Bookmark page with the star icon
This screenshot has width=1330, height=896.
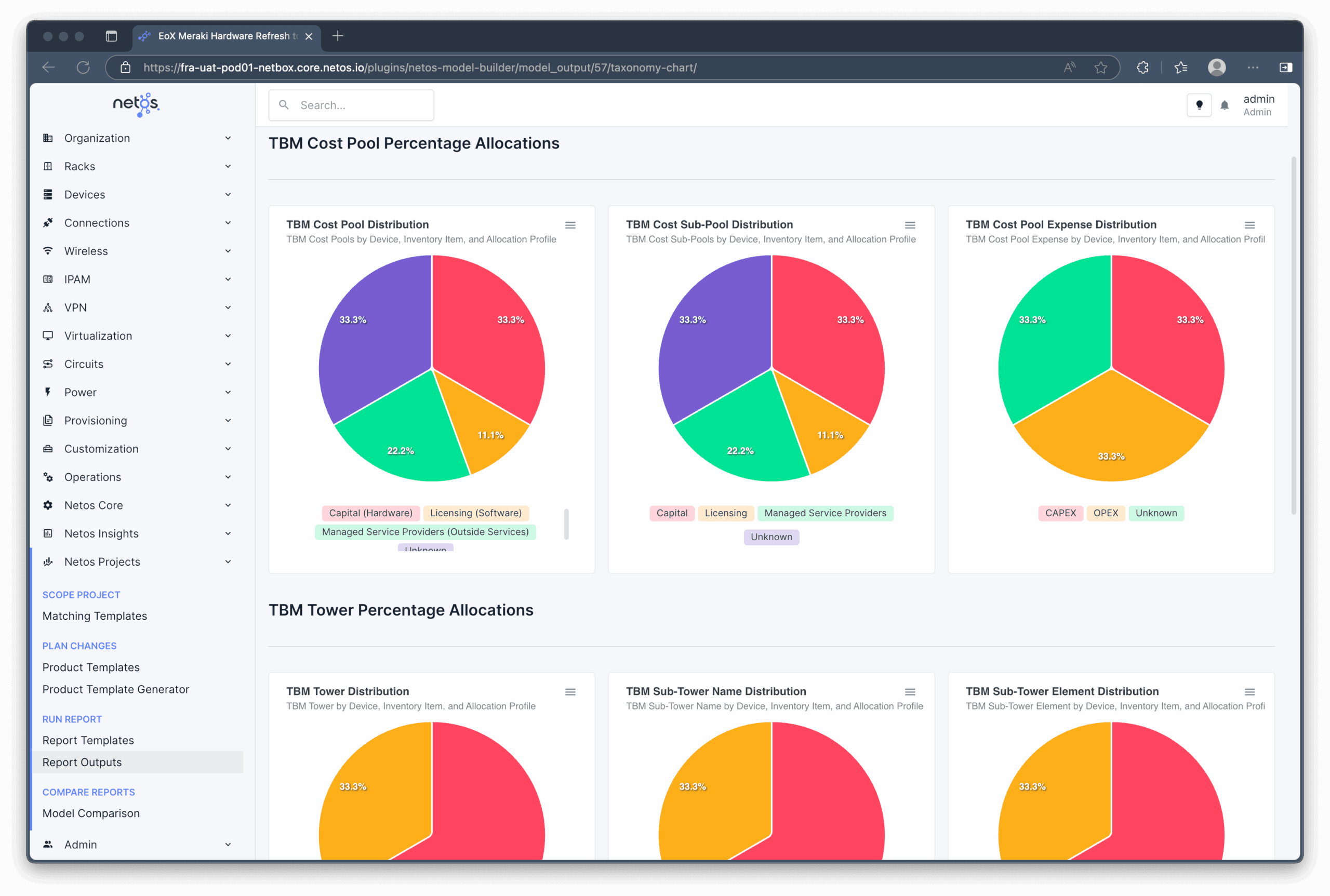(1101, 68)
